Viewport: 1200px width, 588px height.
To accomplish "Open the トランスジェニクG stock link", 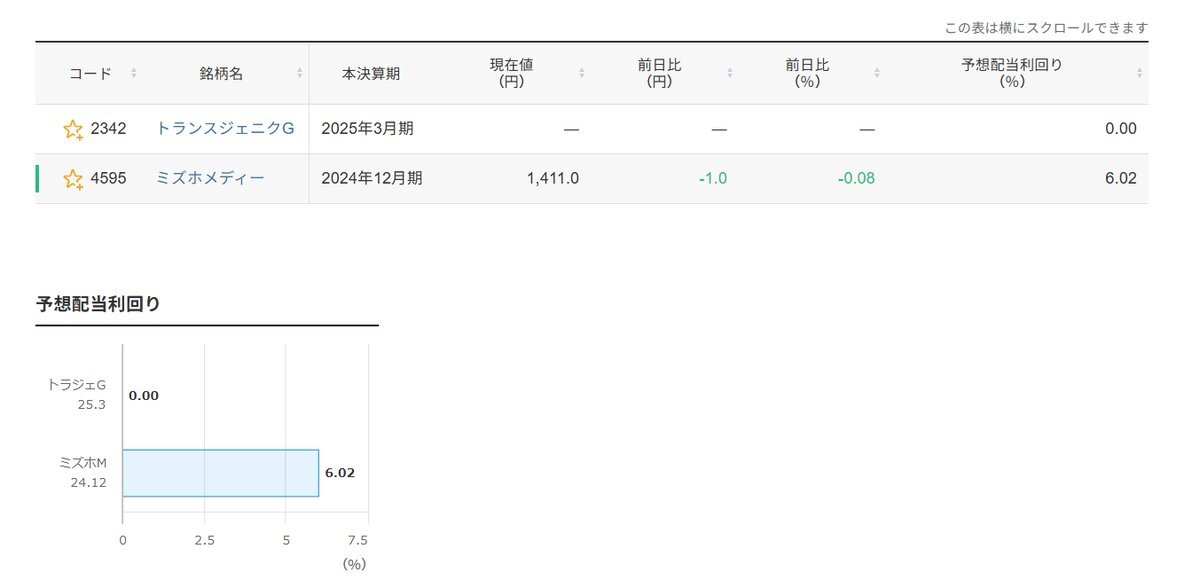I will pyautogui.click(x=225, y=129).
